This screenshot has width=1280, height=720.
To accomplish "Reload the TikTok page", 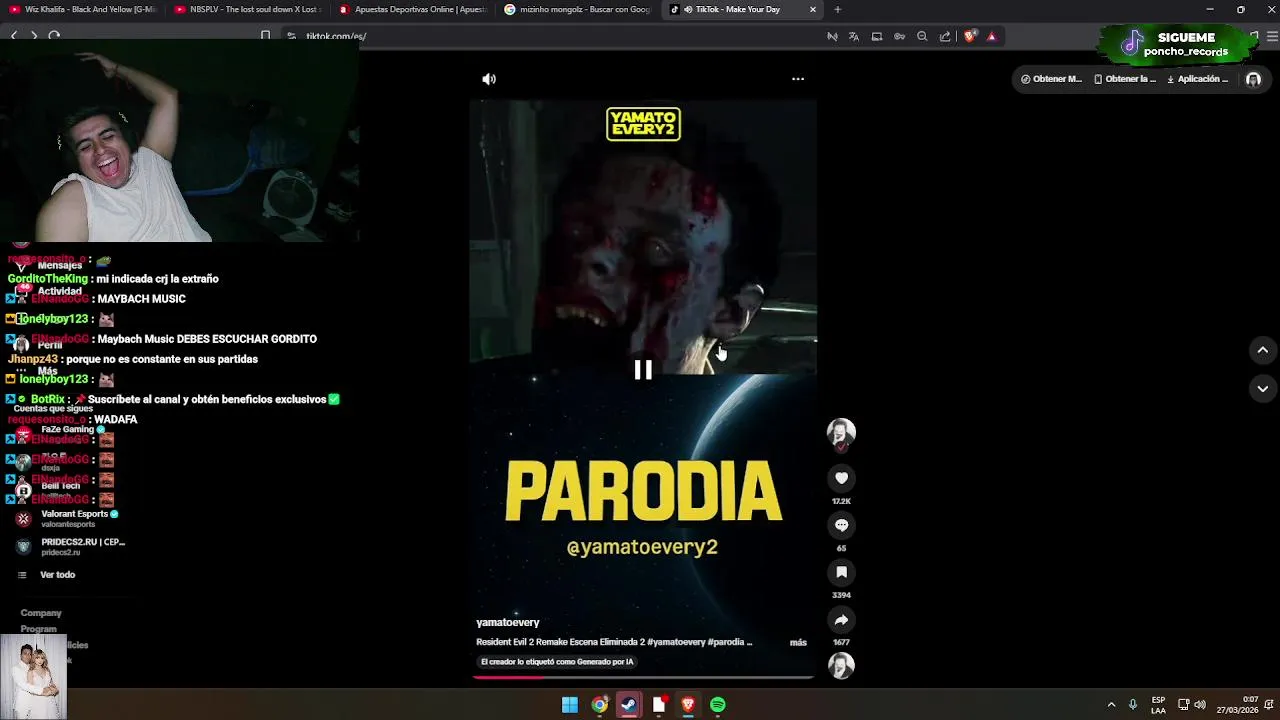I will tap(54, 36).
